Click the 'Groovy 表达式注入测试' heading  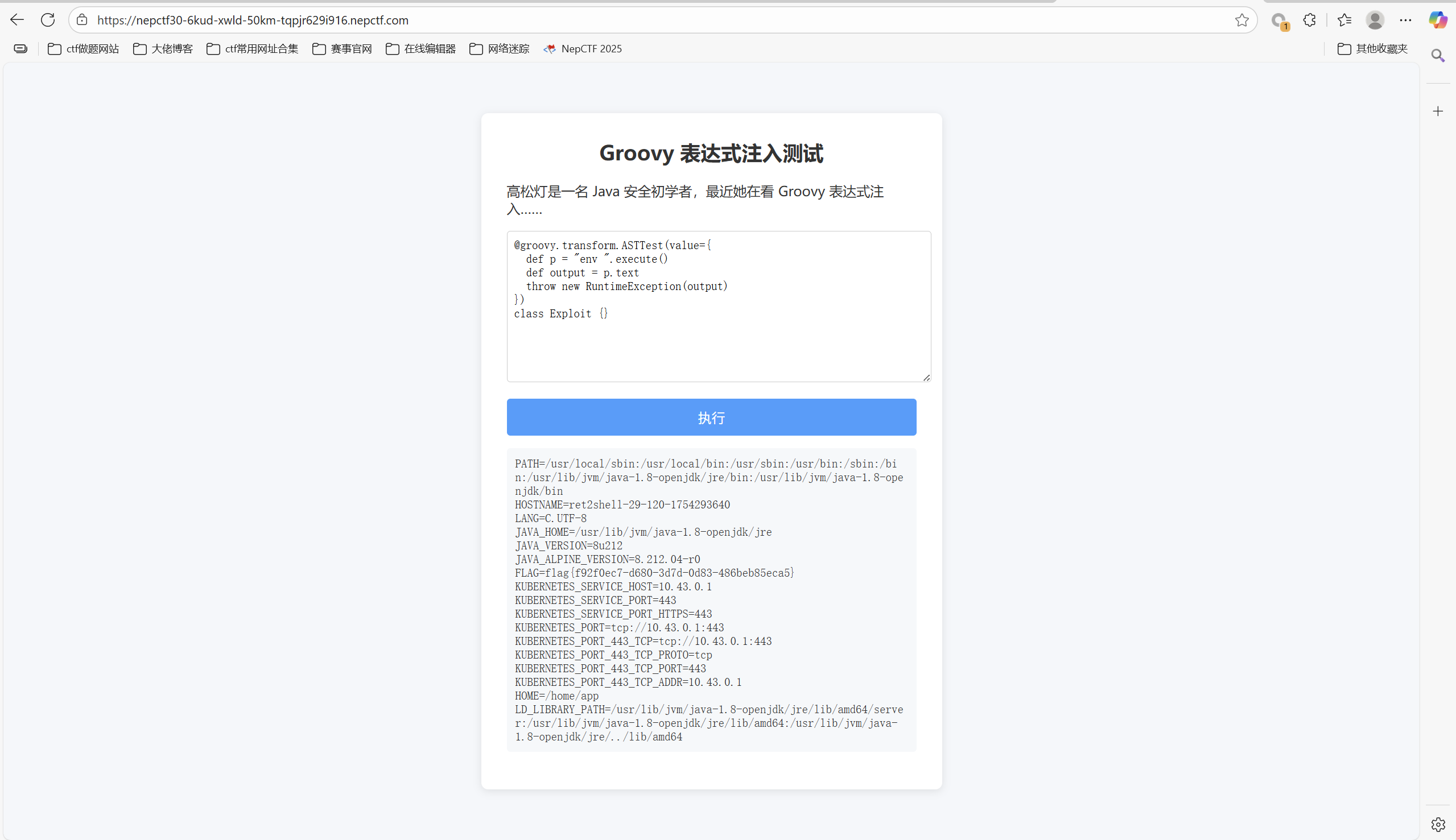tap(711, 154)
